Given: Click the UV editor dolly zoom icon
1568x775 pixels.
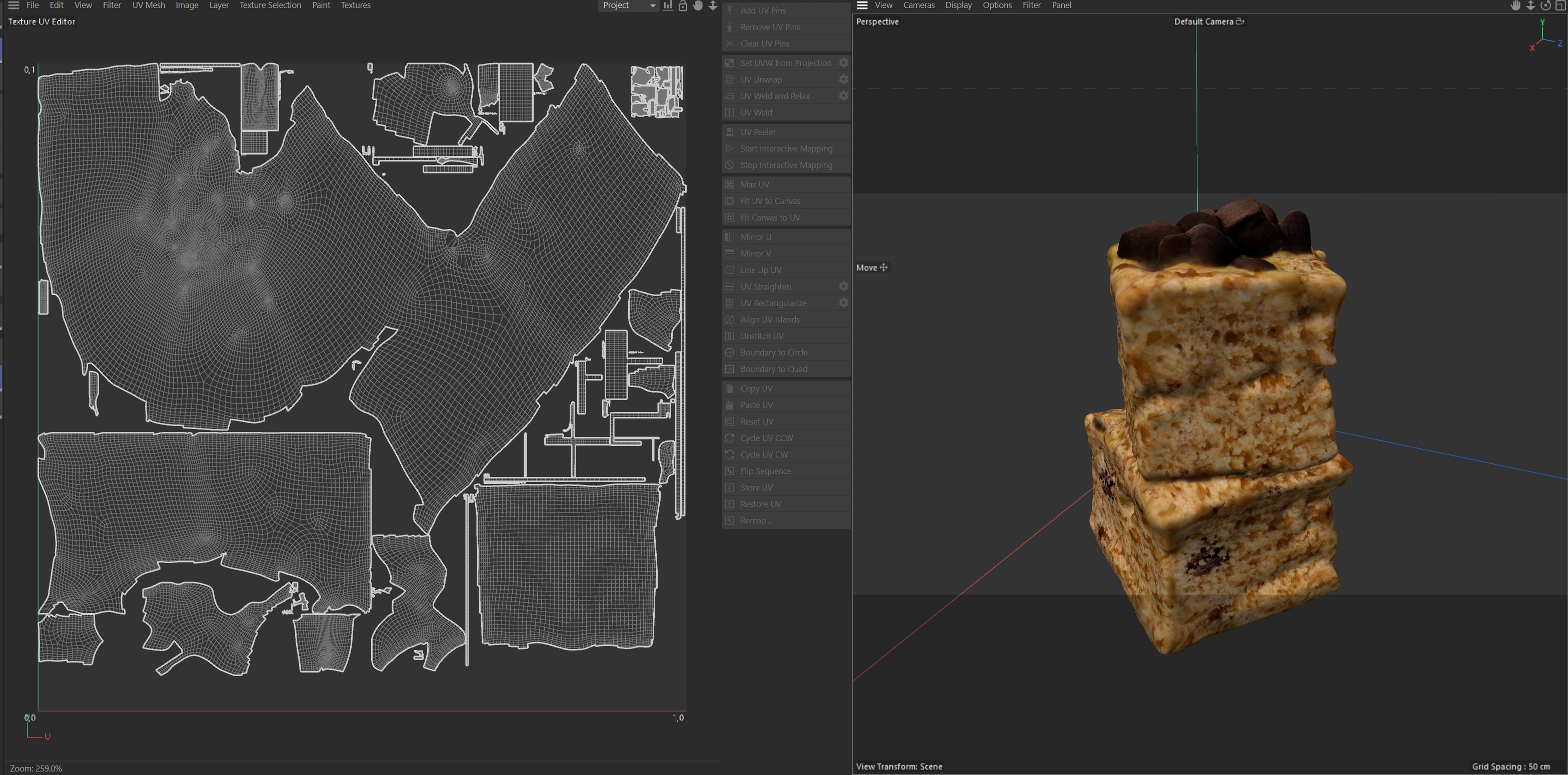Looking at the screenshot, I should 713,5.
